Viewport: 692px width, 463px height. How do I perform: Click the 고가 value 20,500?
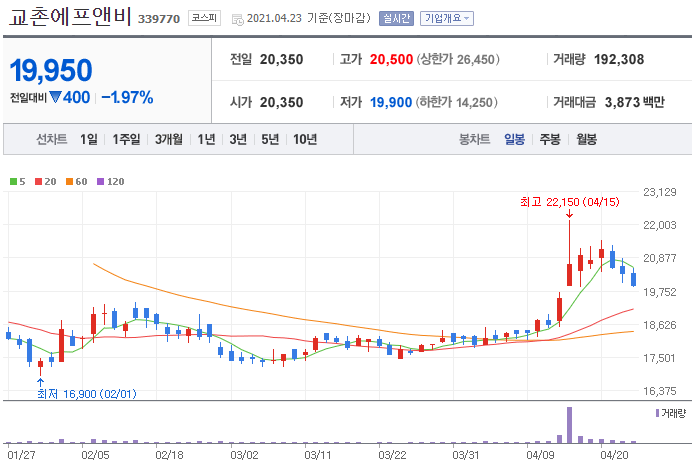pos(391,59)
